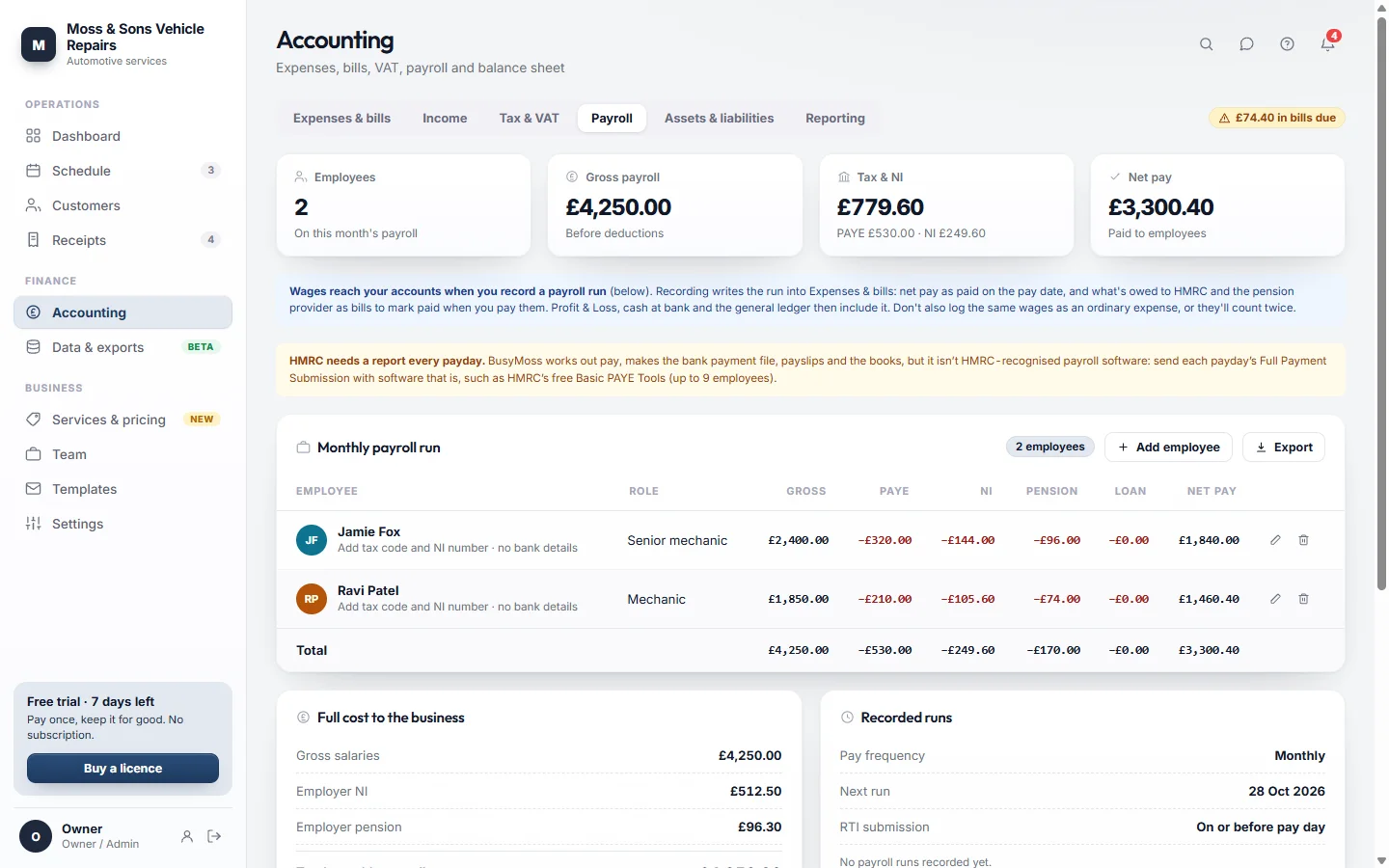Open the help question-mark icon
The width and height of the screenshot is (1389, 868).
click(x=1287, y=44)
